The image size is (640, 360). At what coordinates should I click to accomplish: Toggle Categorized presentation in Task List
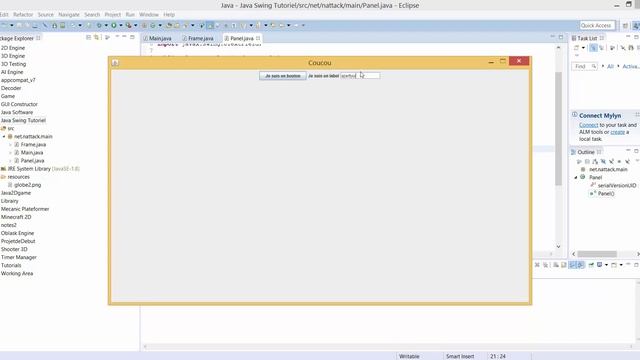(593, 48)
